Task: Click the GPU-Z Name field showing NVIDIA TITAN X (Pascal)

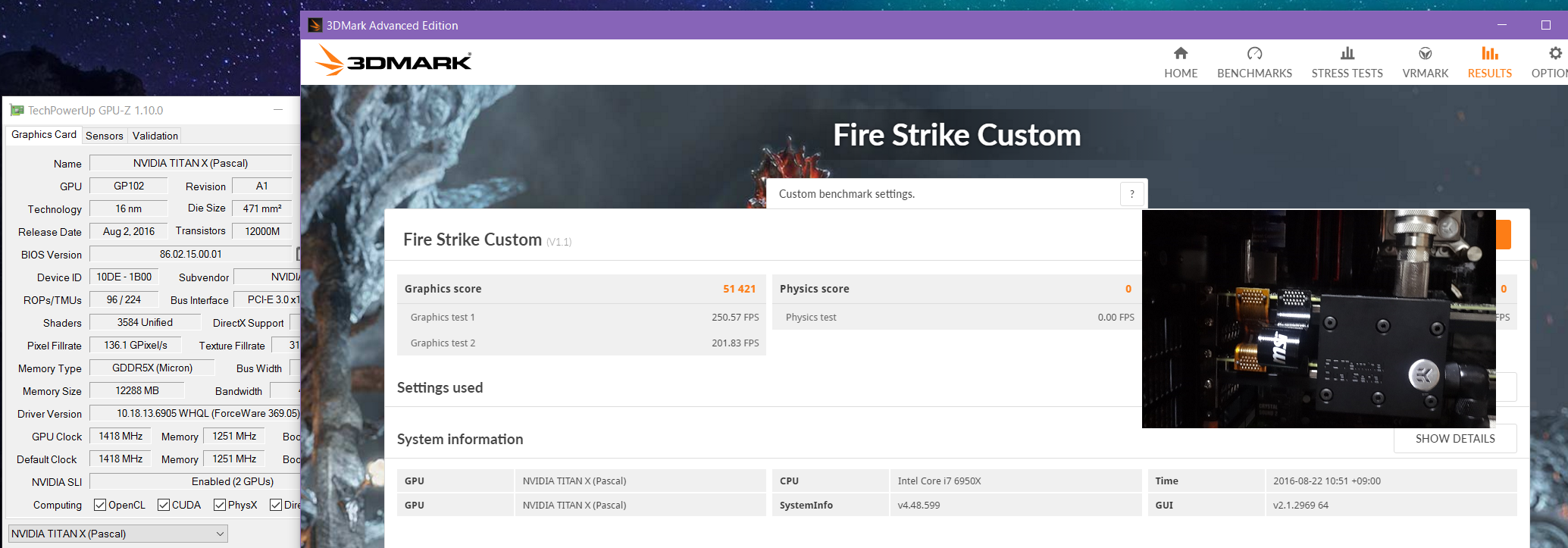Action: coord(191,163)
